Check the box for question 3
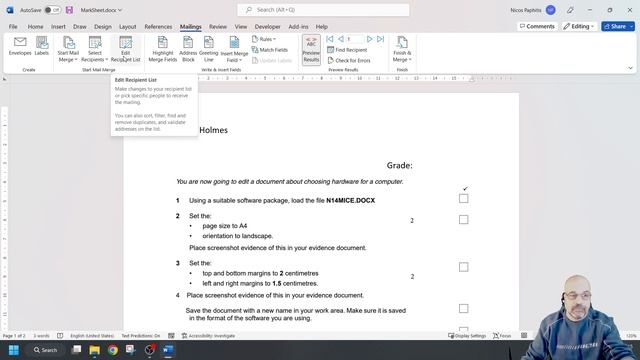This screenshot has width=640, height=360. click(x=463, y=267)
